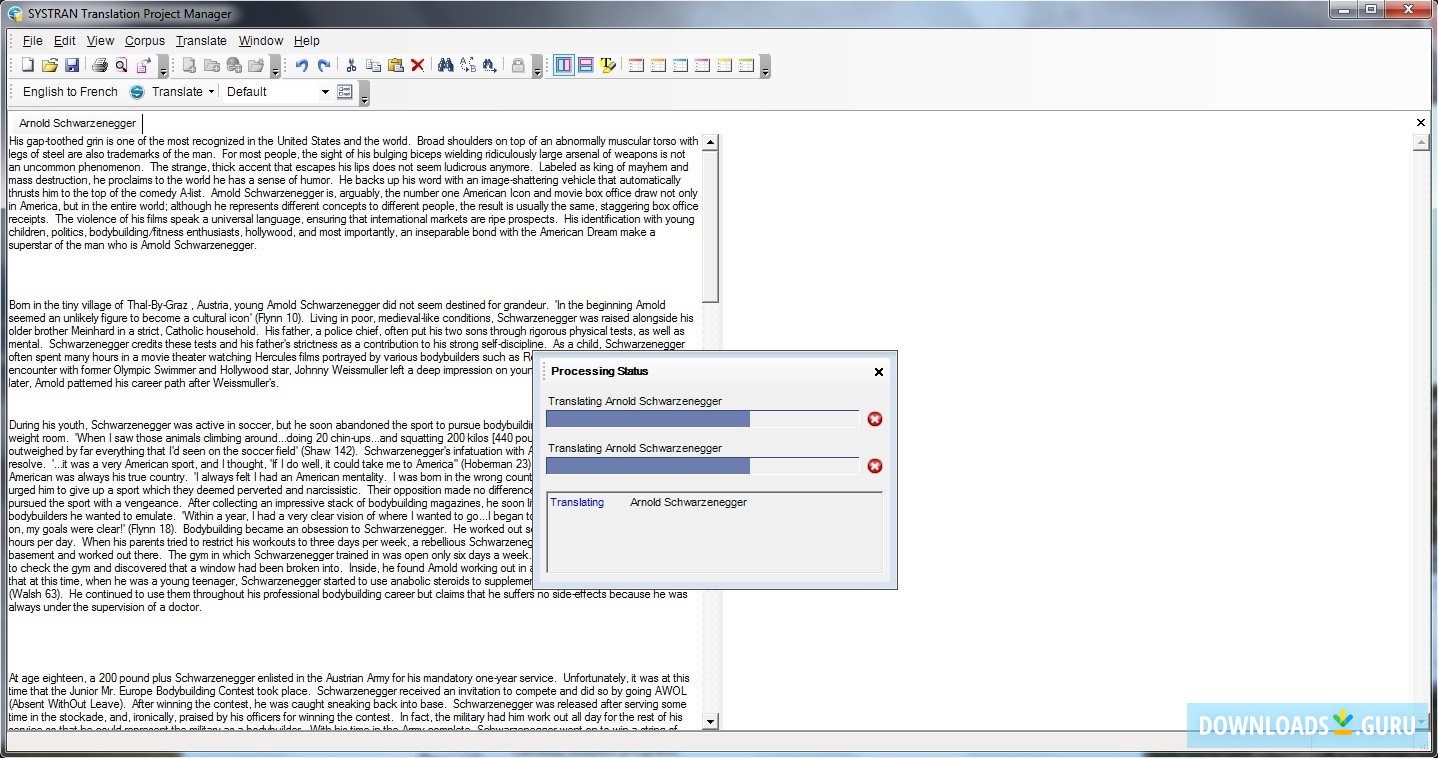Expand the corpus toolbar overflow arrow
1438x758 pixels.
pyautogui.click(x=276, y=68)
